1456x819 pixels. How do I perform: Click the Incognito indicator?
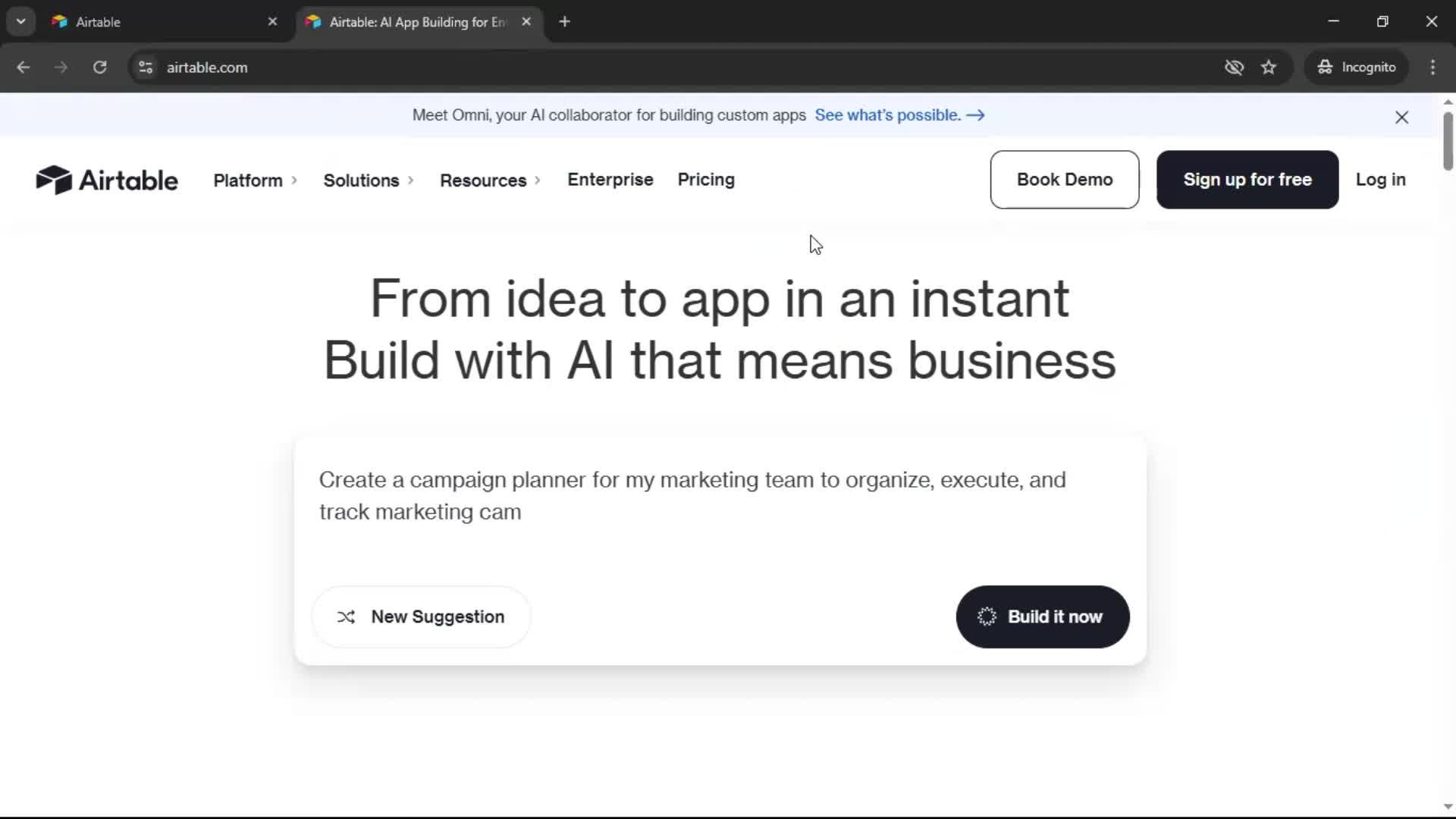(1357, 67)
